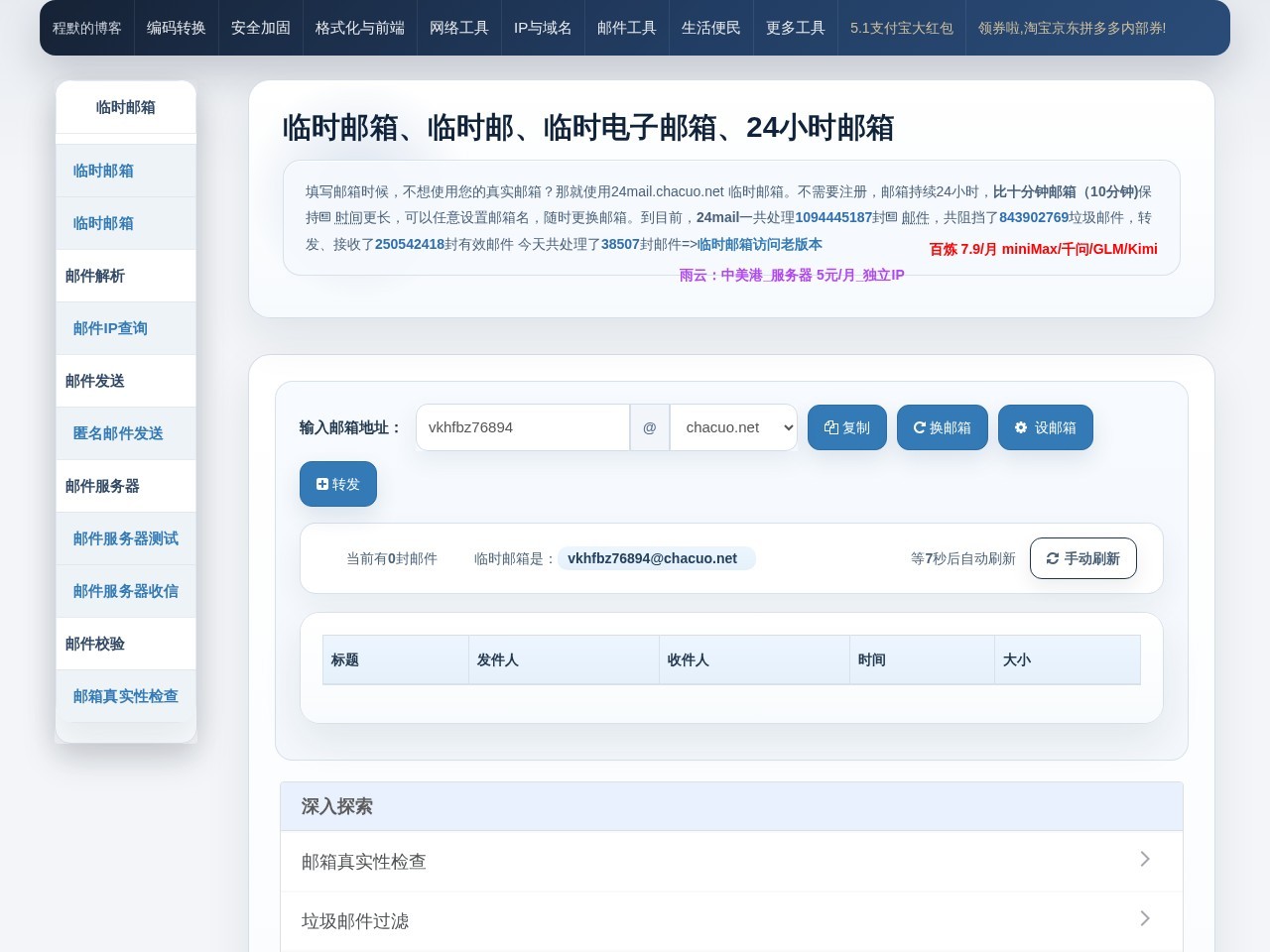Click the 收件人 column header
This screenshot has height=952, width=1270.
click(755, 659)
